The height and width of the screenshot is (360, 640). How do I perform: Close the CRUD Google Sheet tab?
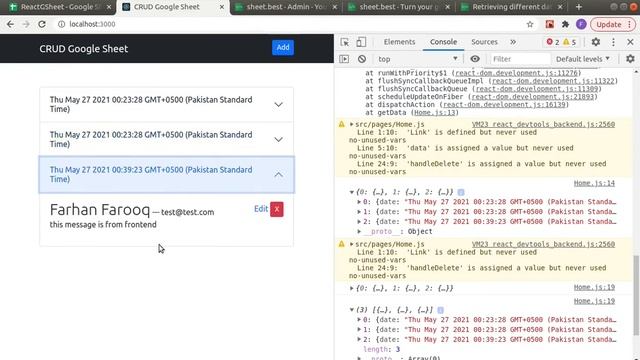click(x=222, y=7)
